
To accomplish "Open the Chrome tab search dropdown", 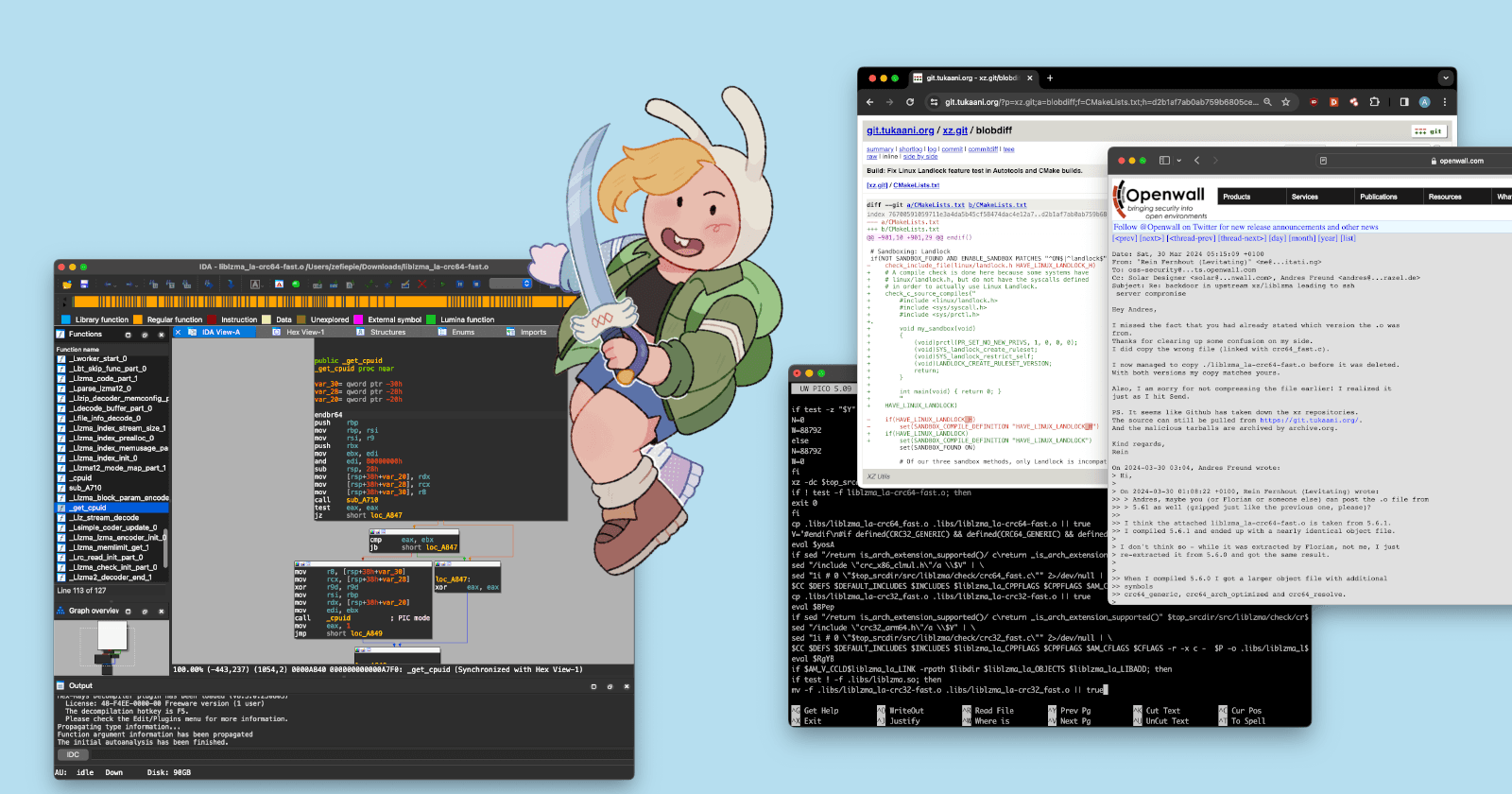I will [x=1446, y=78].
